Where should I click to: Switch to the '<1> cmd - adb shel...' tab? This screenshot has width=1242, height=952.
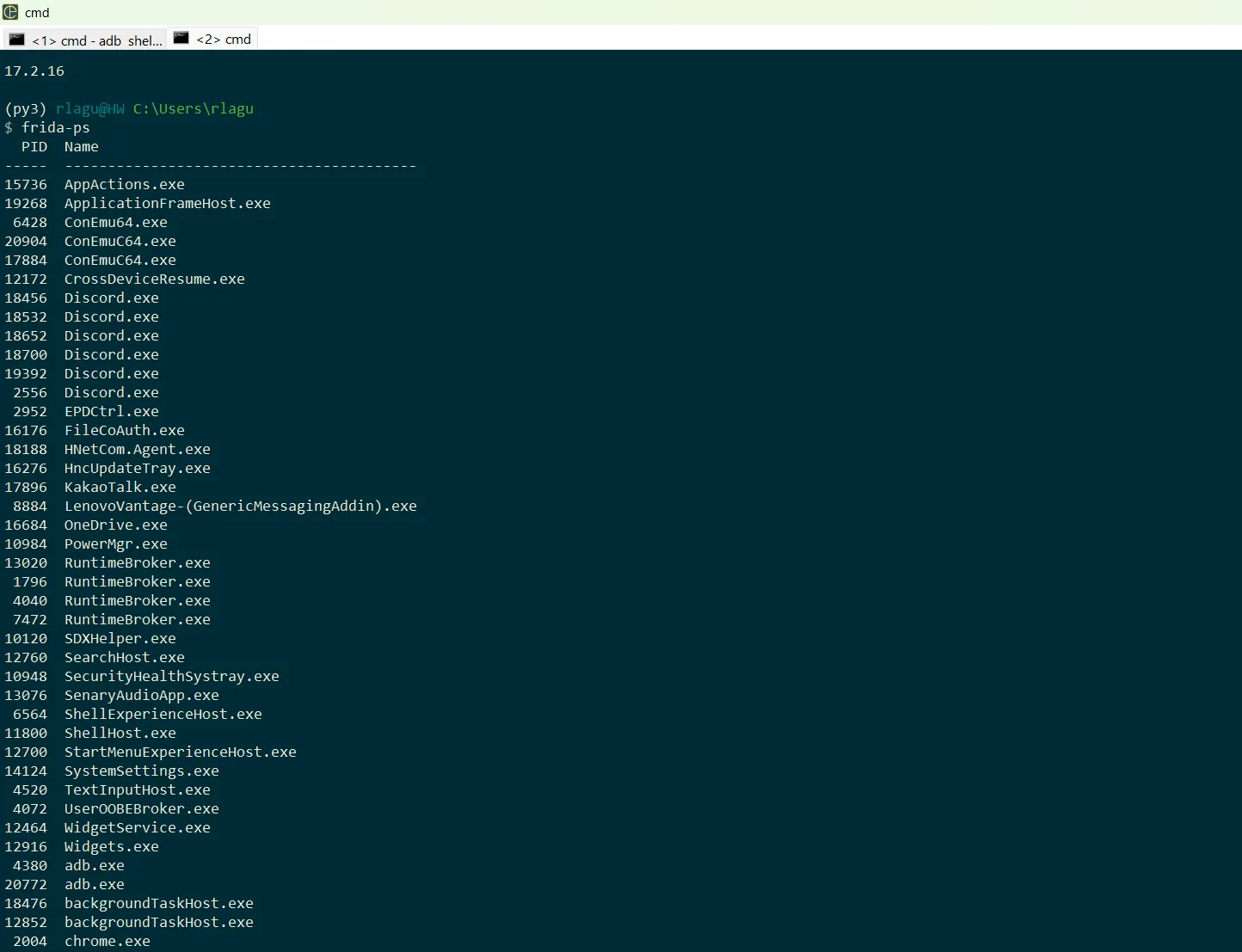(x=85, y=40)
